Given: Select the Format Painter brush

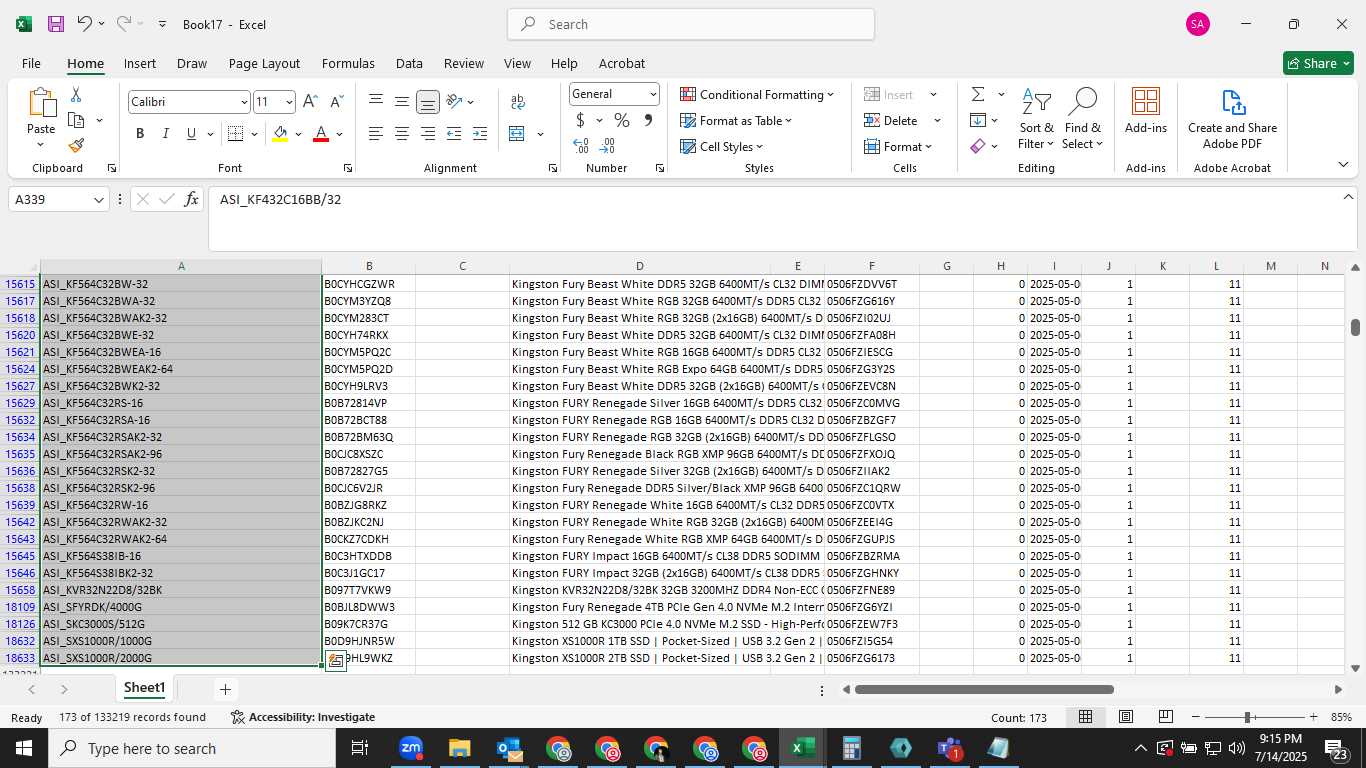Looking at the screenshot, I should (76, 145).
